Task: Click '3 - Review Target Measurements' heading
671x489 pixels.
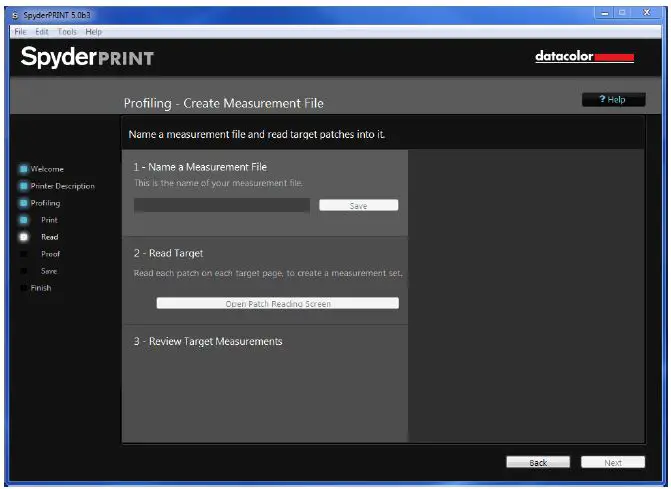Action: [x=208, y=341]
